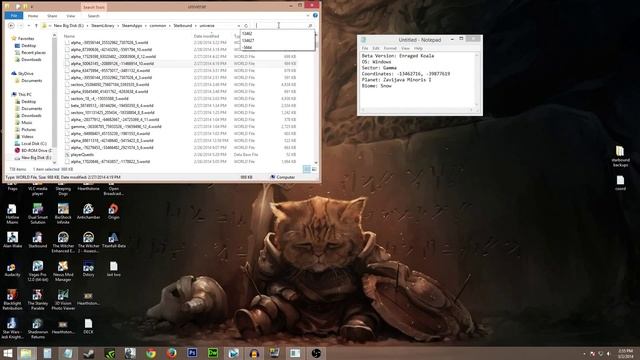Select Local Disk (C:) in the navigation pane

[34, 143]
